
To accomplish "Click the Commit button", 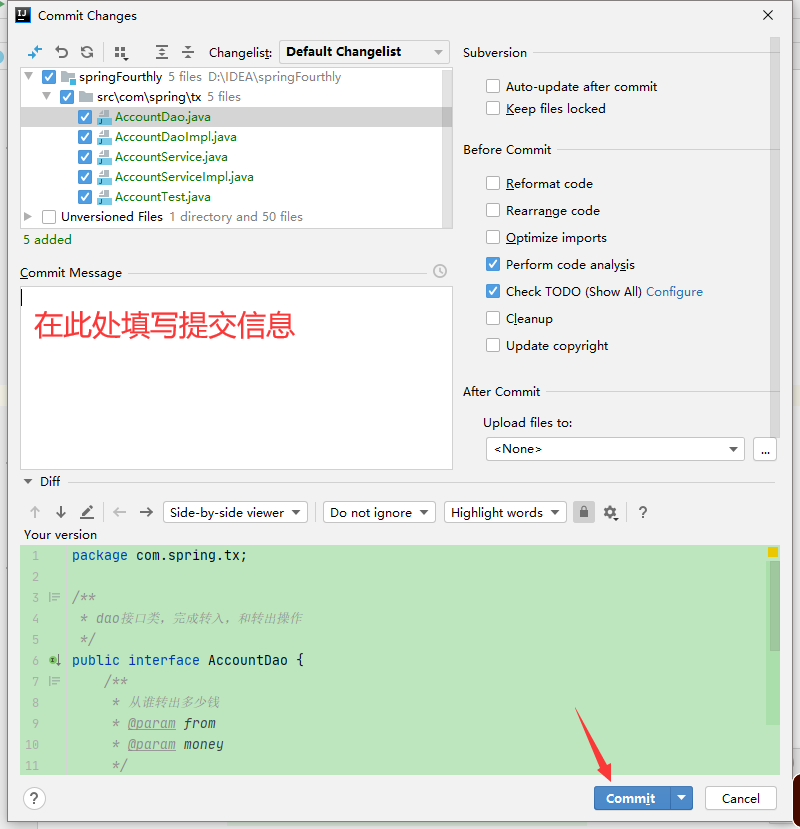I will [632, 798].
